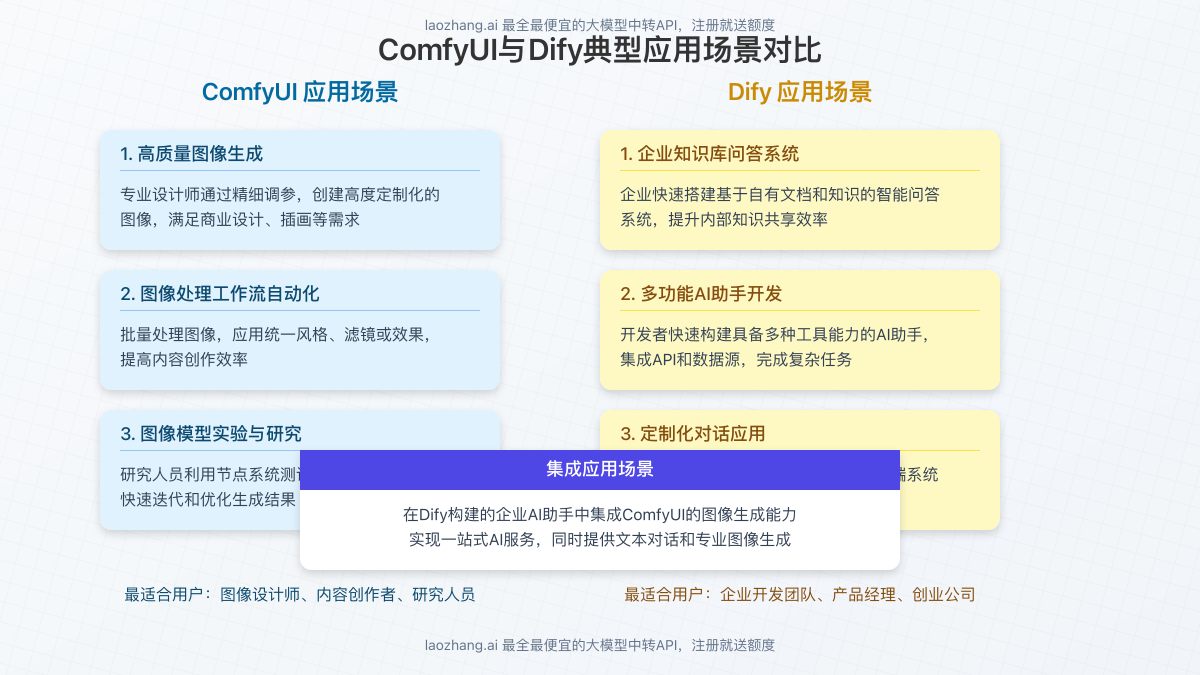Click the line "快速迭代和优化生成结果"
The image size is (1200, 675).
[208, 499]
